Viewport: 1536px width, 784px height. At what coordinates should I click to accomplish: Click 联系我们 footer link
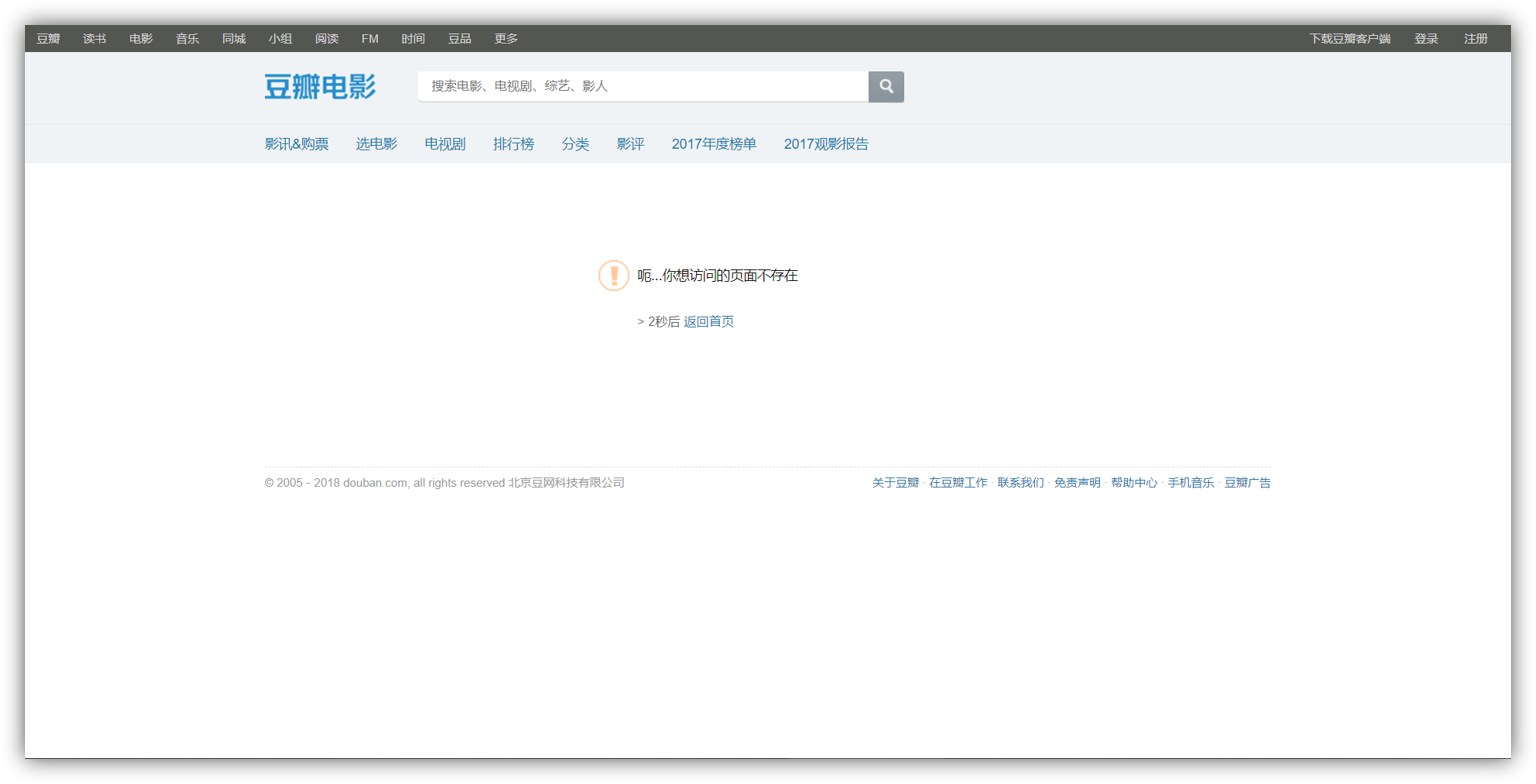1021,483
